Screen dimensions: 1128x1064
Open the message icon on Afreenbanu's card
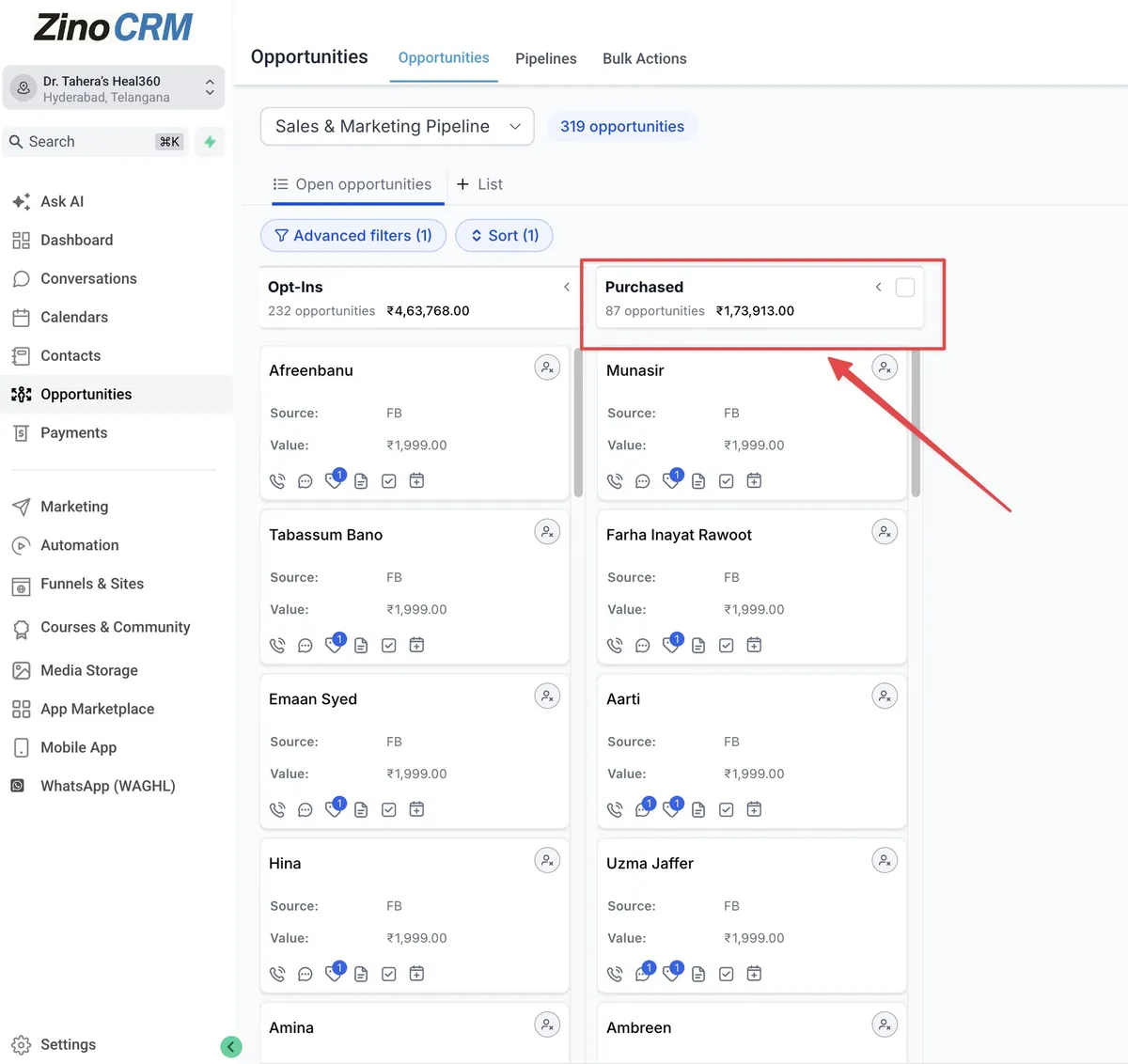[x=305, y=481]
